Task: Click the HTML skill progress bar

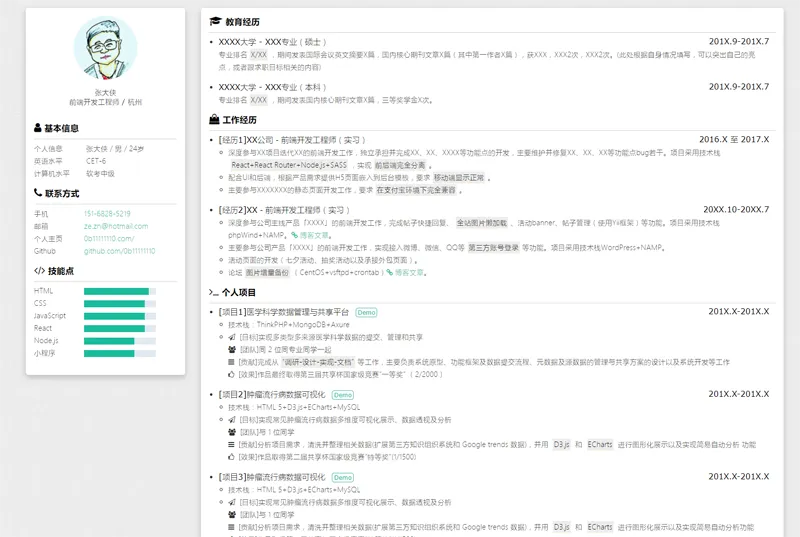Action: tap(120, 291)
